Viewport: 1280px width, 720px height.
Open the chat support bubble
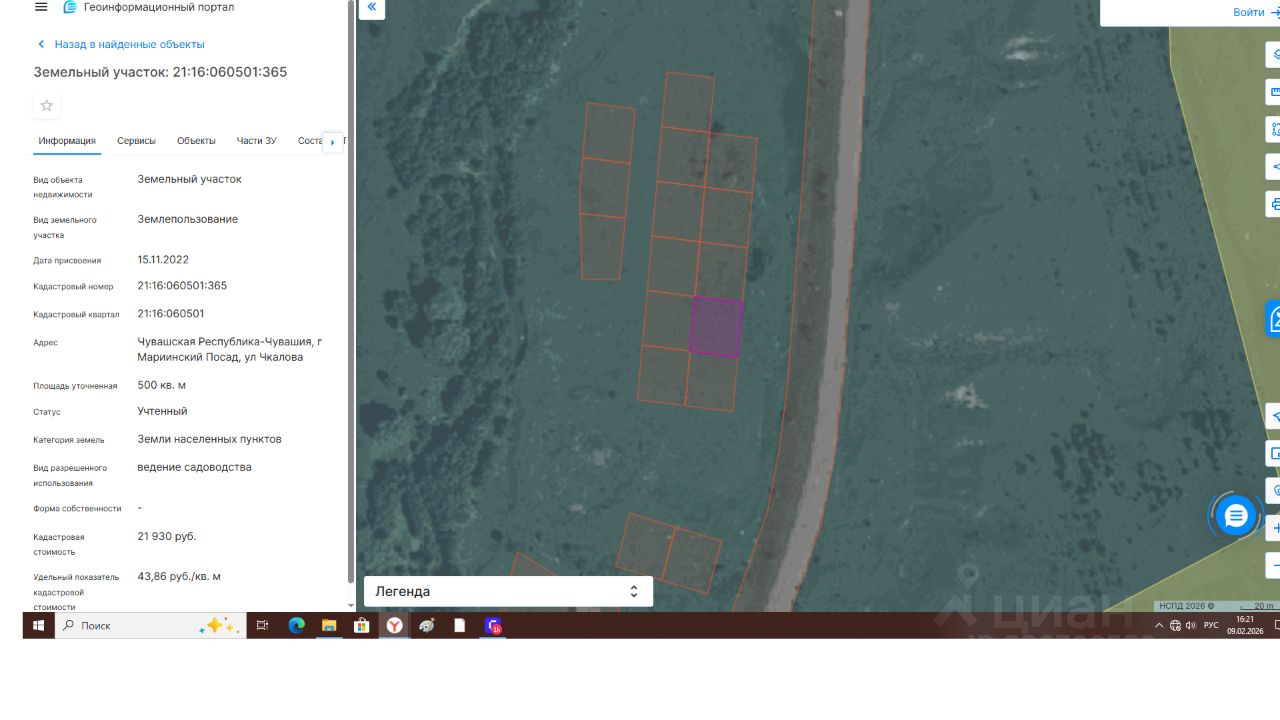(x=1236, y=516)
